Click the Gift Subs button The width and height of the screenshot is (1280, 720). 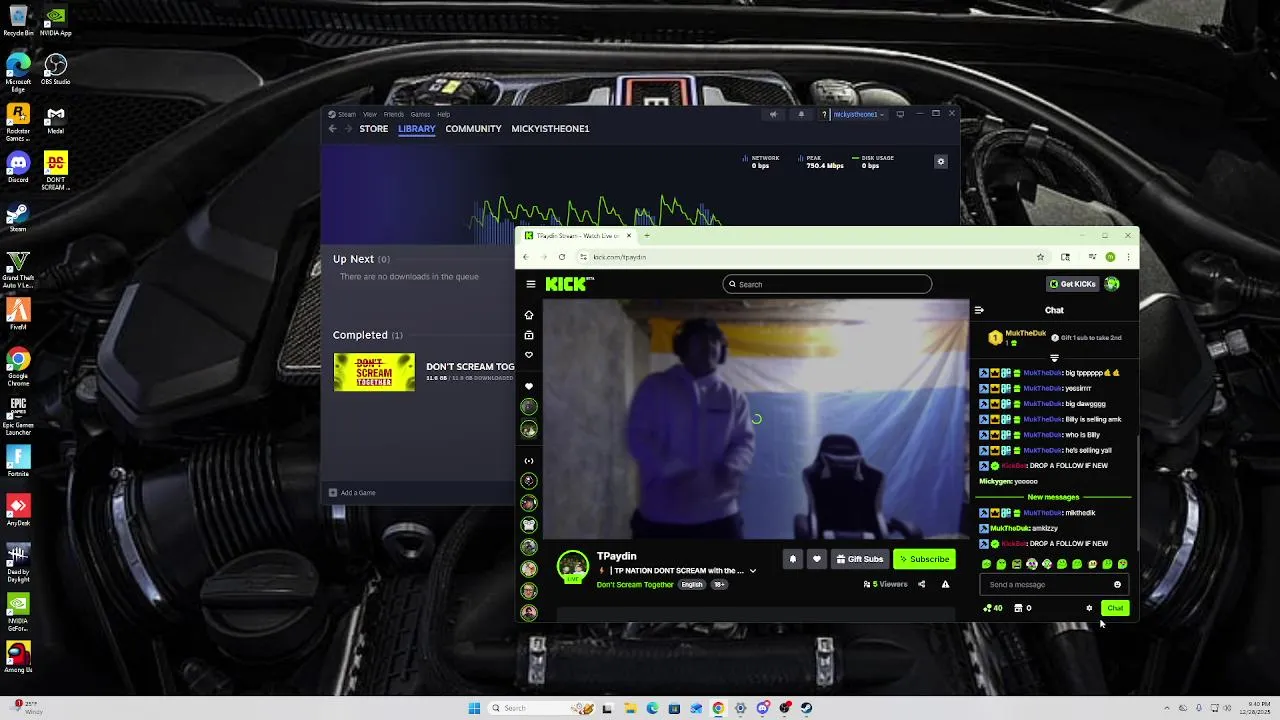(859, 559)
